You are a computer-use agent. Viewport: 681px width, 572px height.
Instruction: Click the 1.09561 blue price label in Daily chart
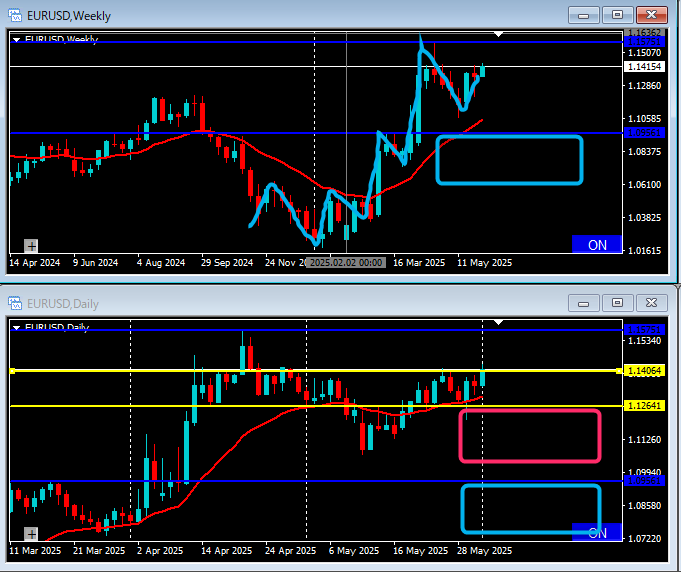[645, 481]
